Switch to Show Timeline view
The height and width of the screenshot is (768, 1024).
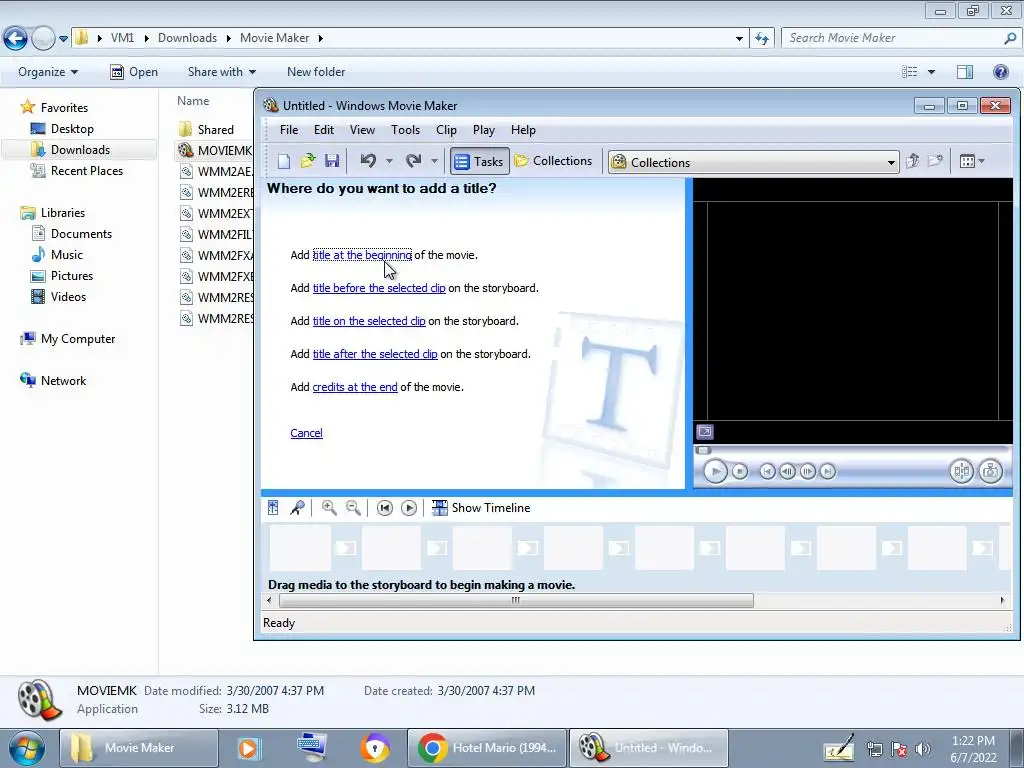(481, 507)
